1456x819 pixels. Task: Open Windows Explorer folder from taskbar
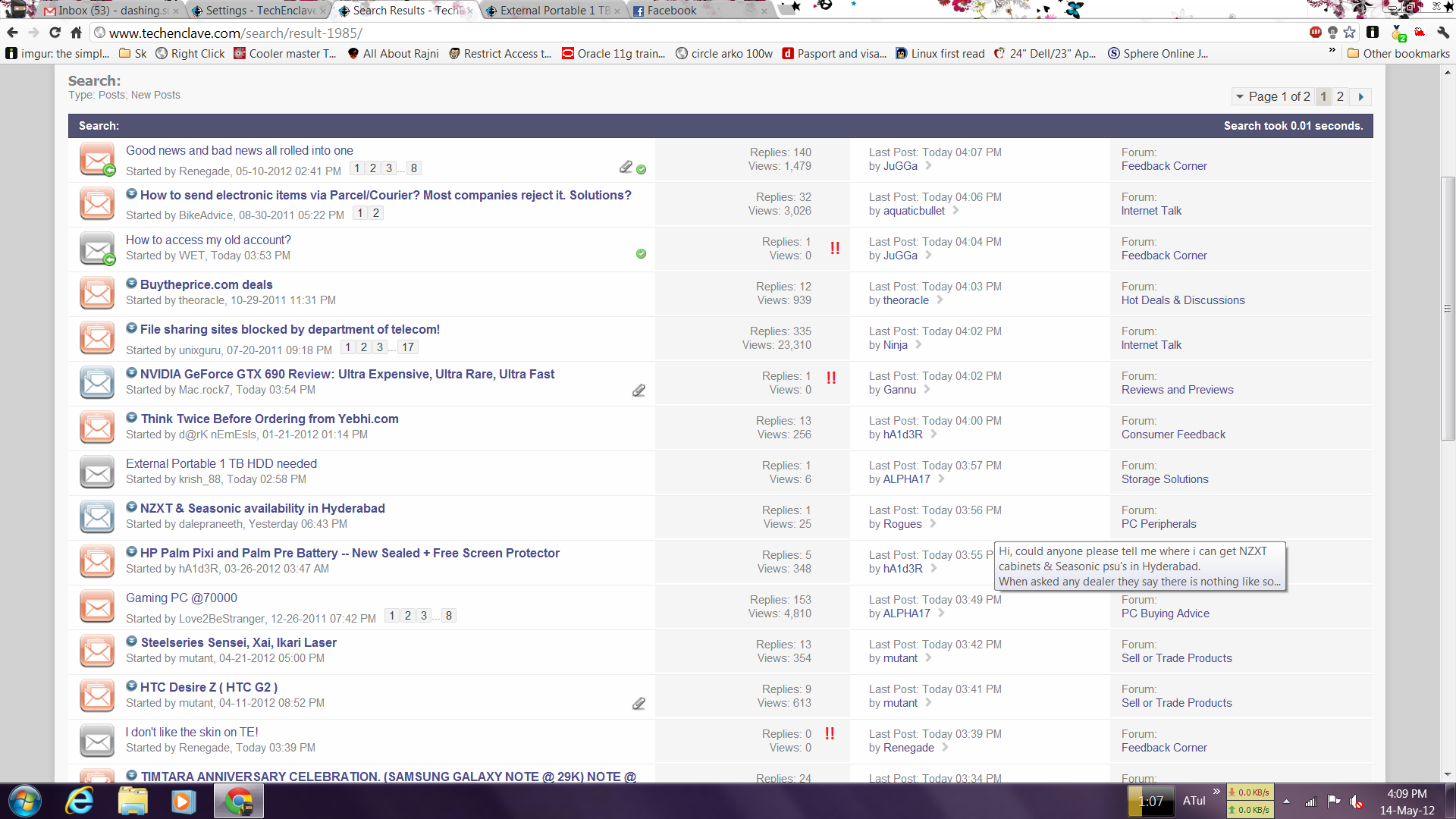pos(133,801)
